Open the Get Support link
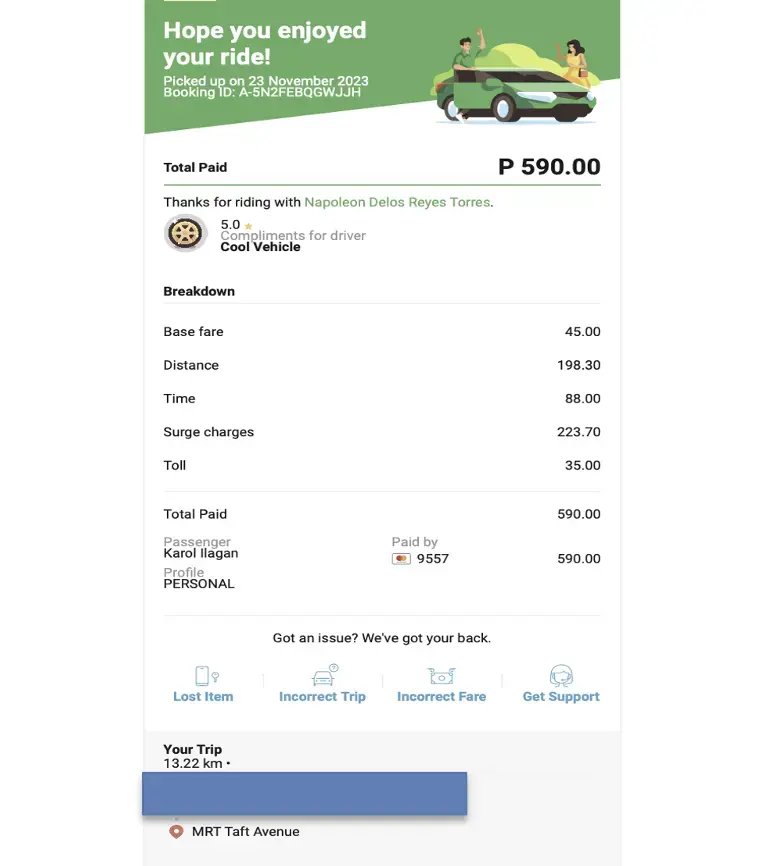The height and width of the screenshot is (866, 764). 561,696
